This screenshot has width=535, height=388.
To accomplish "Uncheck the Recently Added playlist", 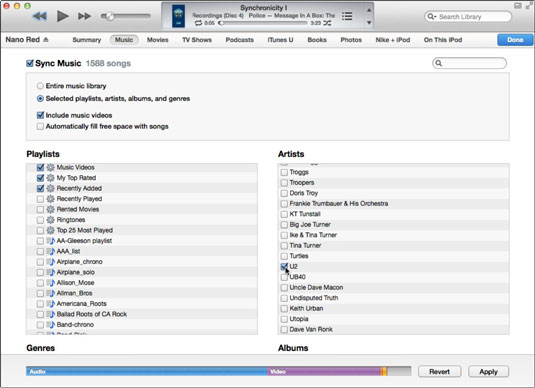I will coord(40,188).
